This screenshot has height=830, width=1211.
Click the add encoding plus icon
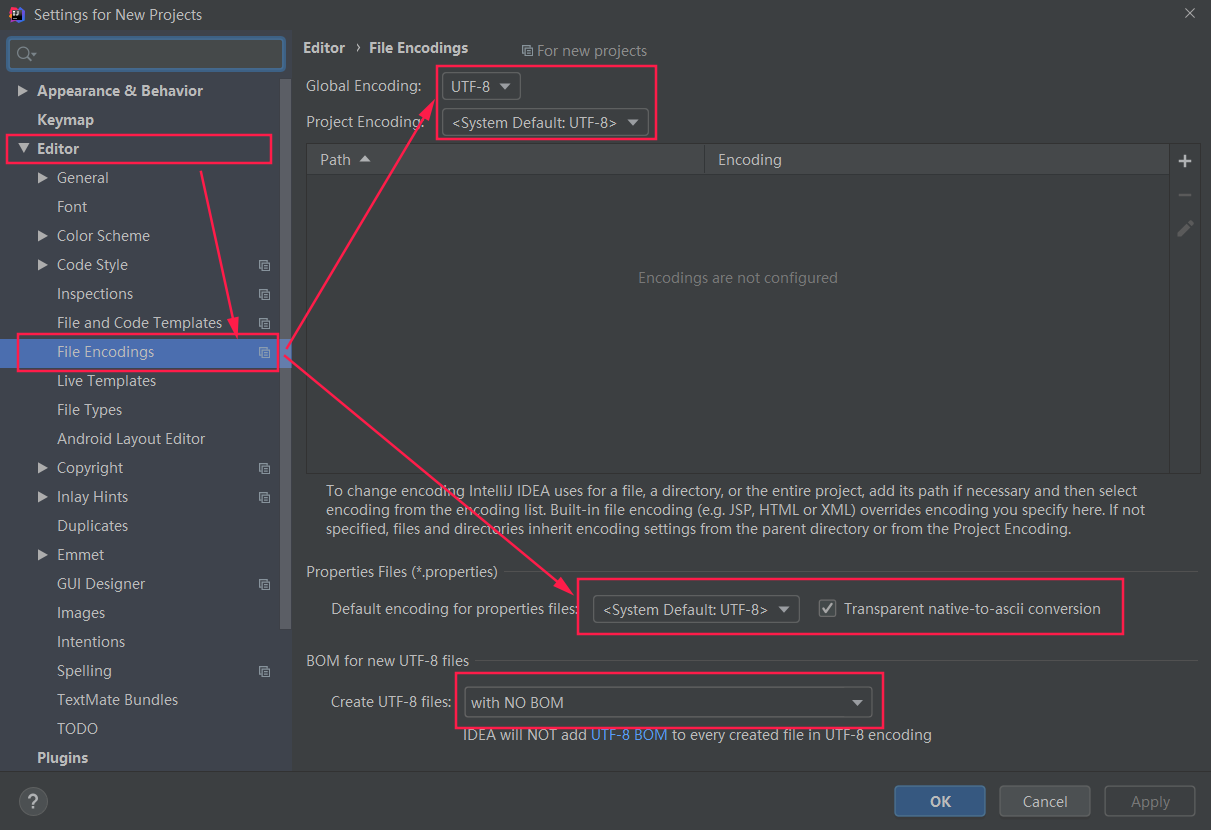tap(1185, 161)
